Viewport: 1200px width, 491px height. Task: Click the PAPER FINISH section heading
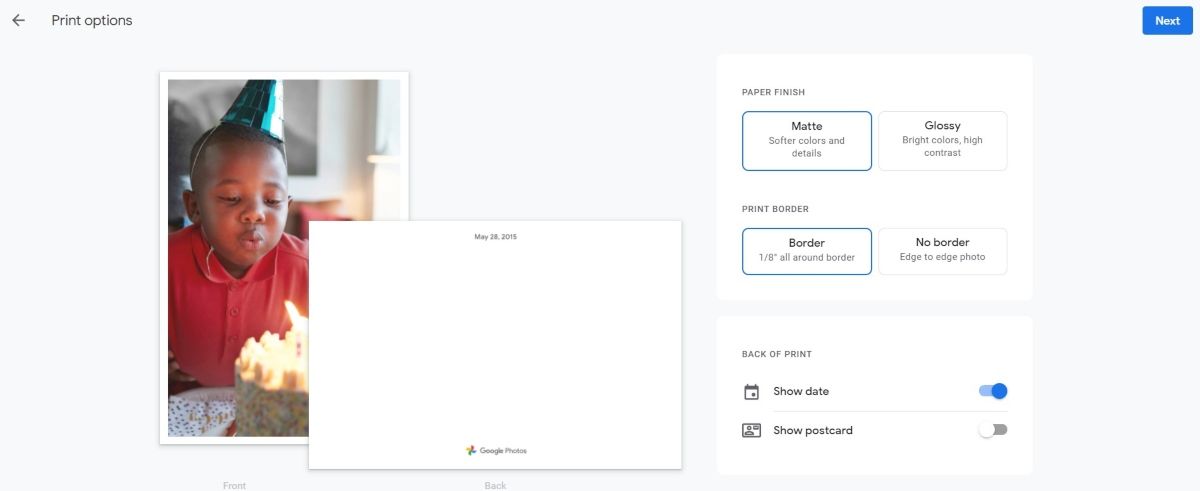pyautogui.click(x=773, y=93)
